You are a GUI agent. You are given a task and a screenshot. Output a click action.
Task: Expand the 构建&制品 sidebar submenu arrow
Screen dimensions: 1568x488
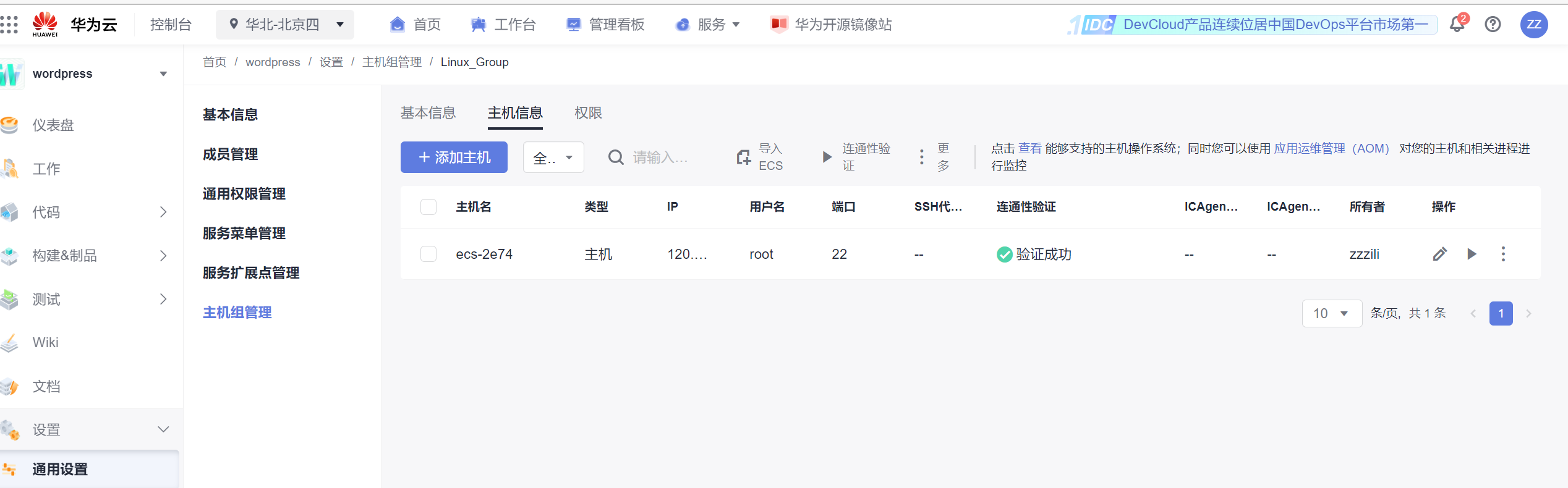pos(163,256)
